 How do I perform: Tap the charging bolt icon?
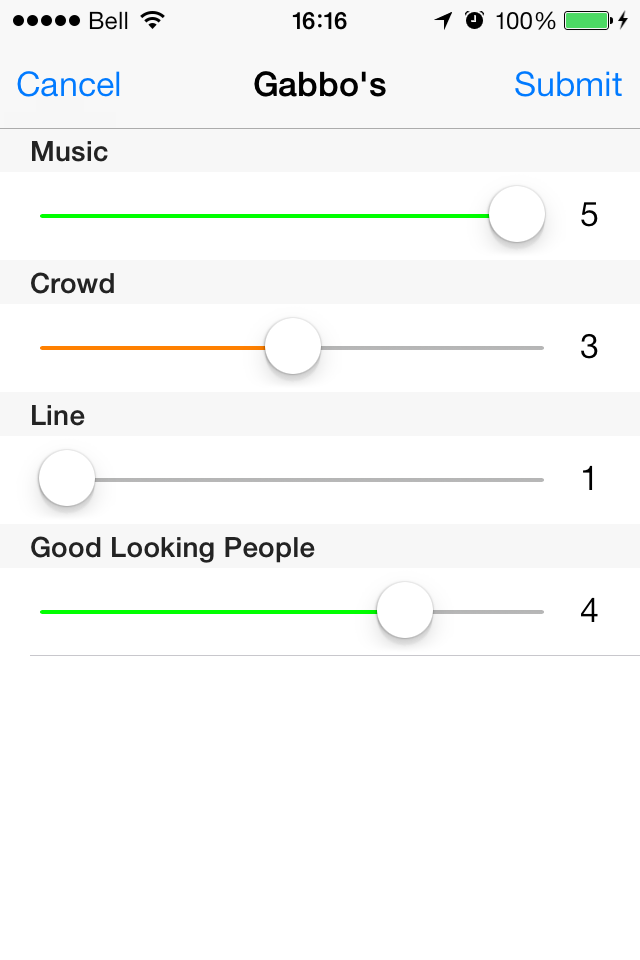623,21
